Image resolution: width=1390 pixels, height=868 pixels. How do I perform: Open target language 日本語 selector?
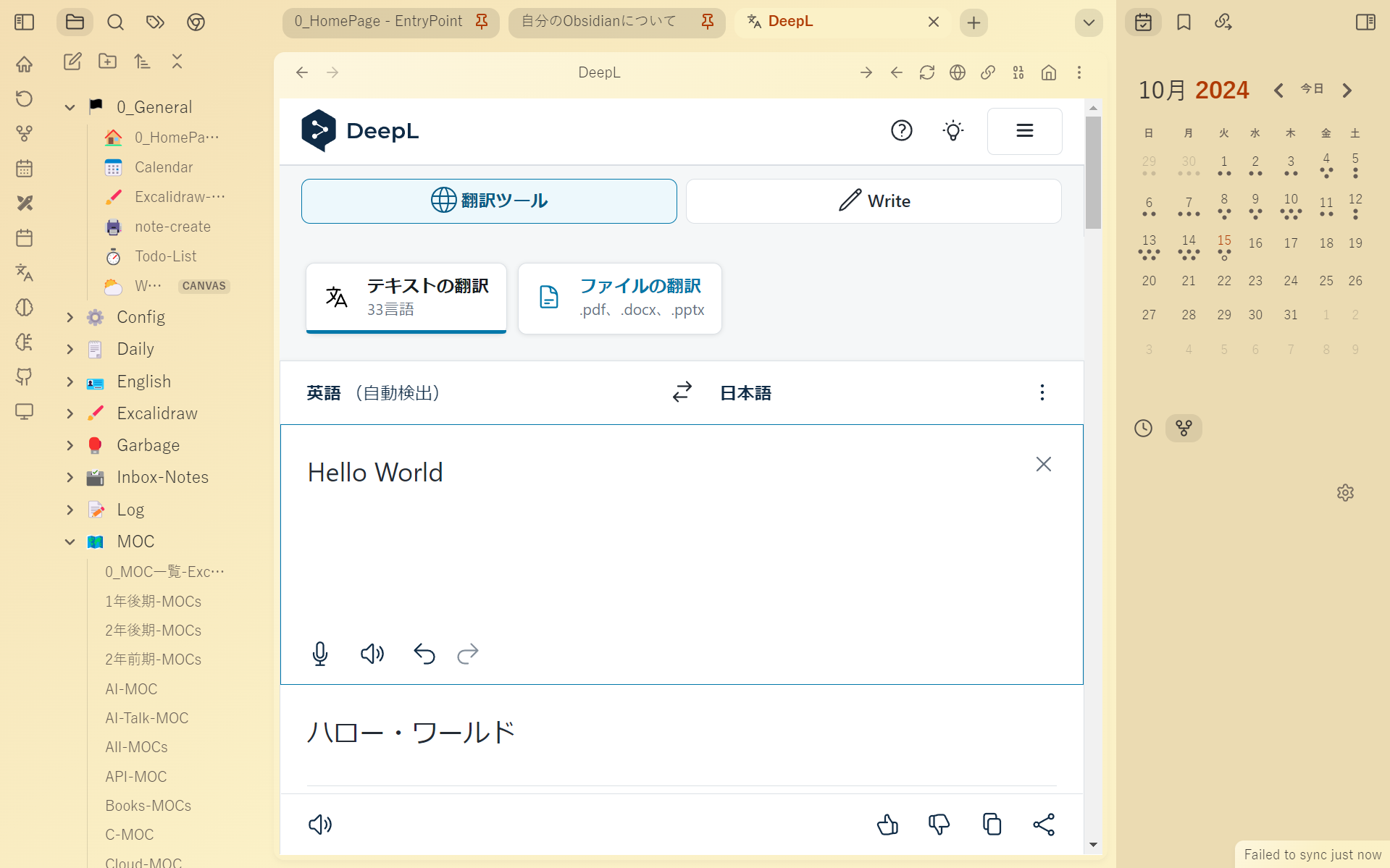click(x=745, y=392)
